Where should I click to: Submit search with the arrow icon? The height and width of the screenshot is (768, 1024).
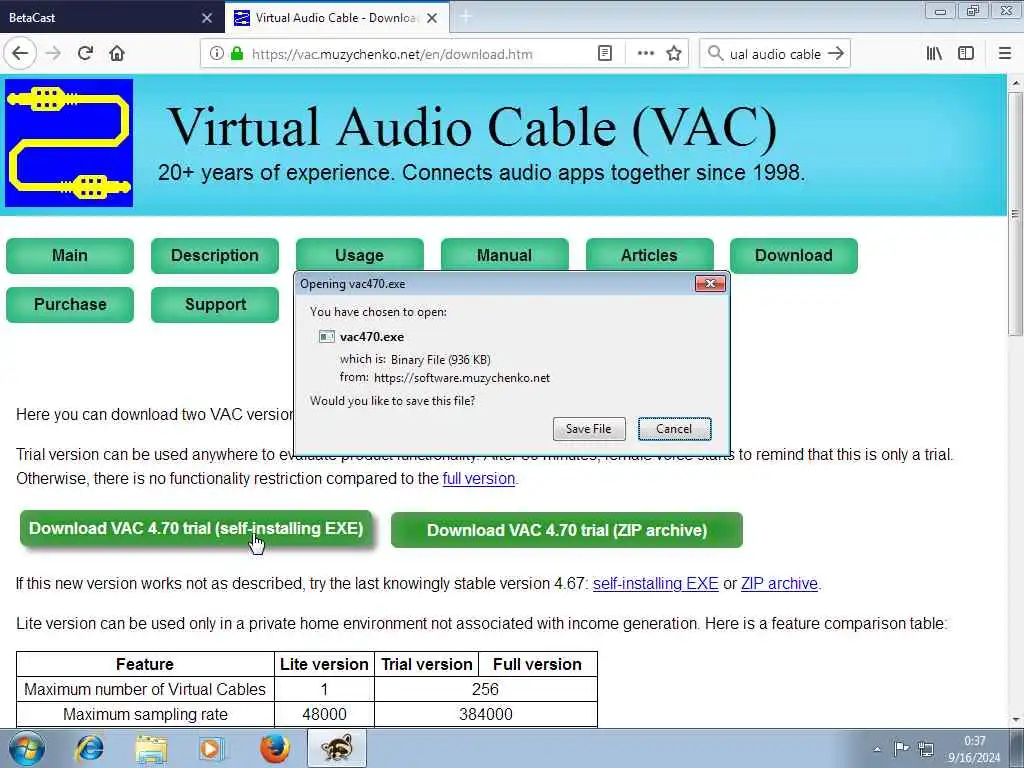tap(836, 54)
